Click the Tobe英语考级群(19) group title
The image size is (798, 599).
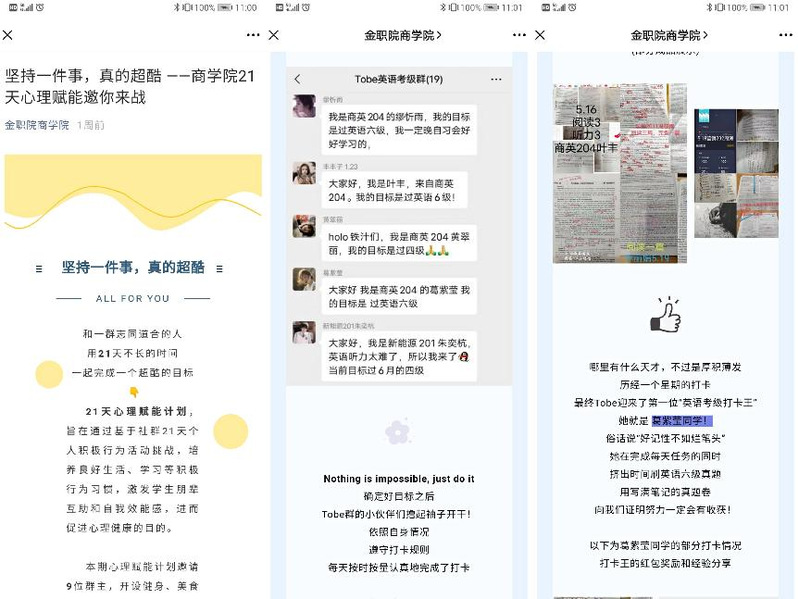pos(398,79)
